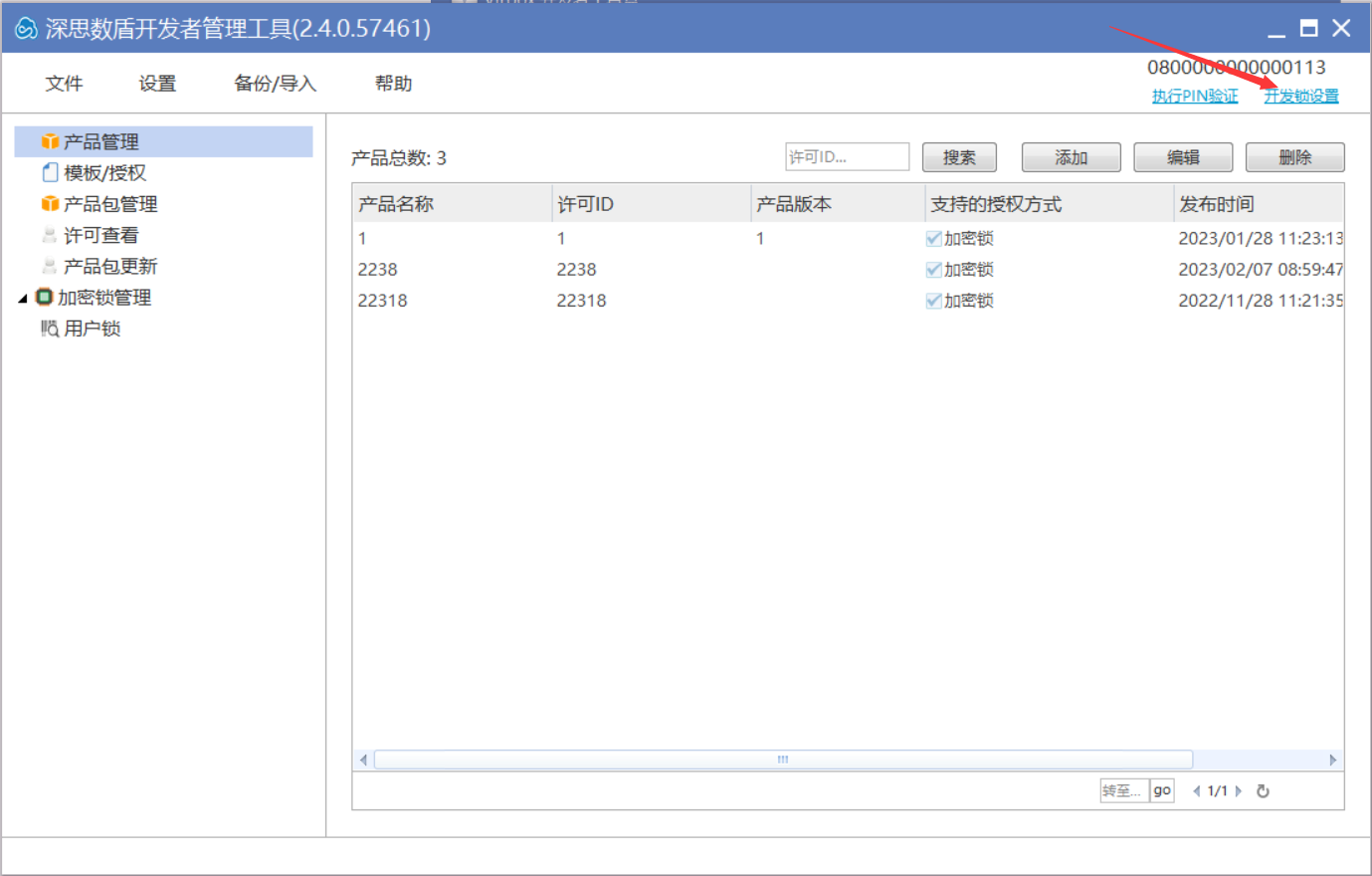Image resolution: width=1372 pixels, height=876 pixels.
Task: Click the refresh icon beside page 1/1
Action: pos(1263,791)
